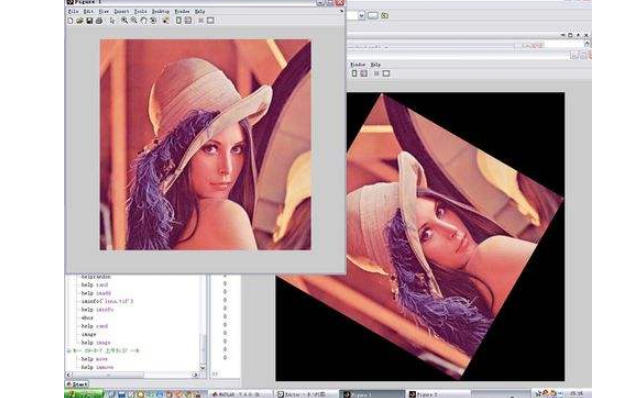Click the Open File folder icon

pos(80,20)
